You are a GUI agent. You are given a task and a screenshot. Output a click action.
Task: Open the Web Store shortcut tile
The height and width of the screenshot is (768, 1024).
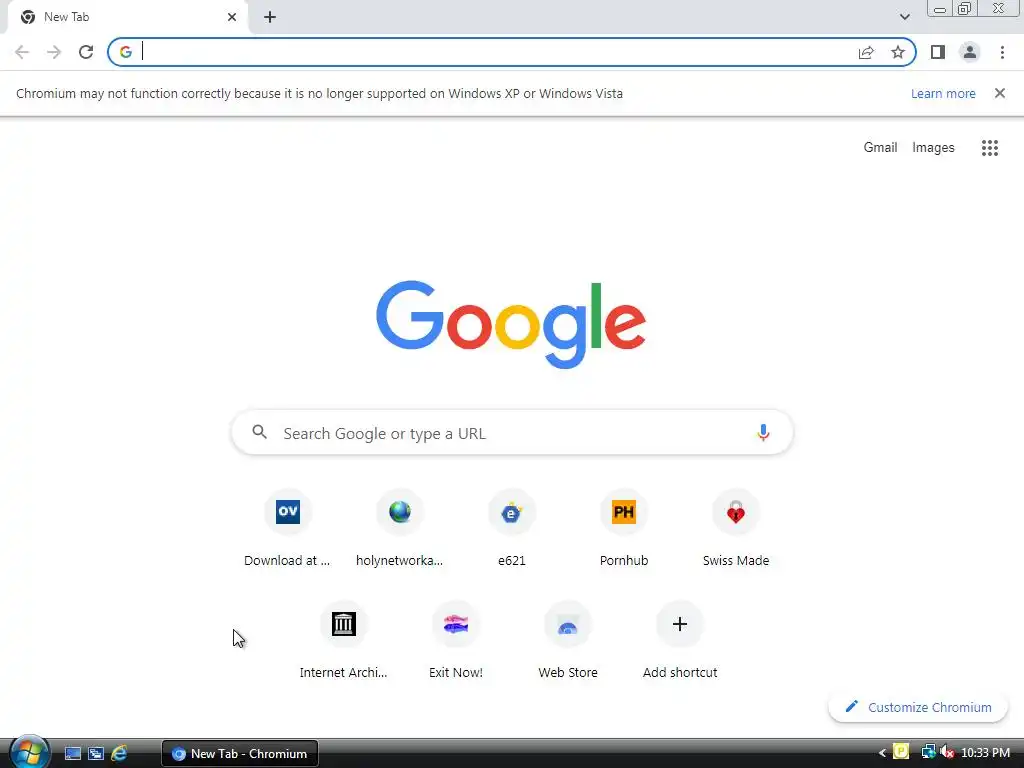pyautogui.click(x=568, y=640)
